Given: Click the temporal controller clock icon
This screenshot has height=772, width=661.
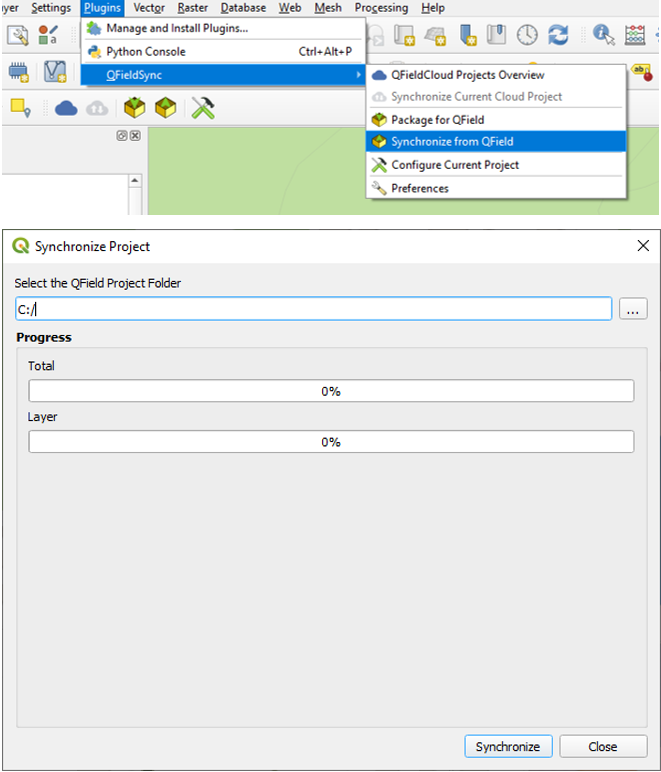Looking at the screenshot, I should click(x=527, y=35).
